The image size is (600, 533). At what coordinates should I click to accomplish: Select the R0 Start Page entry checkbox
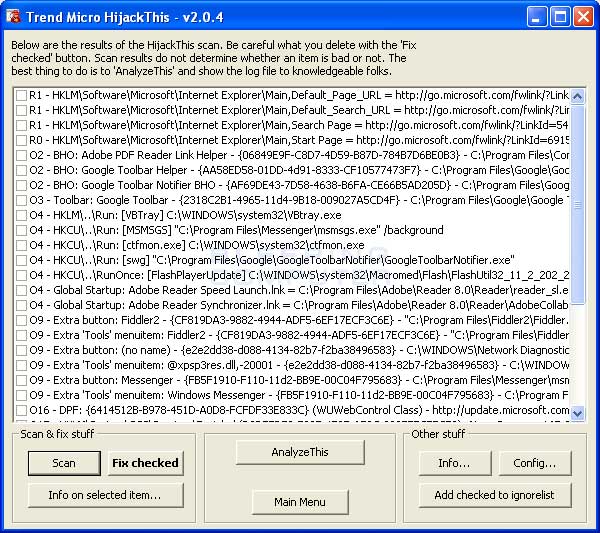pos(21,140)
